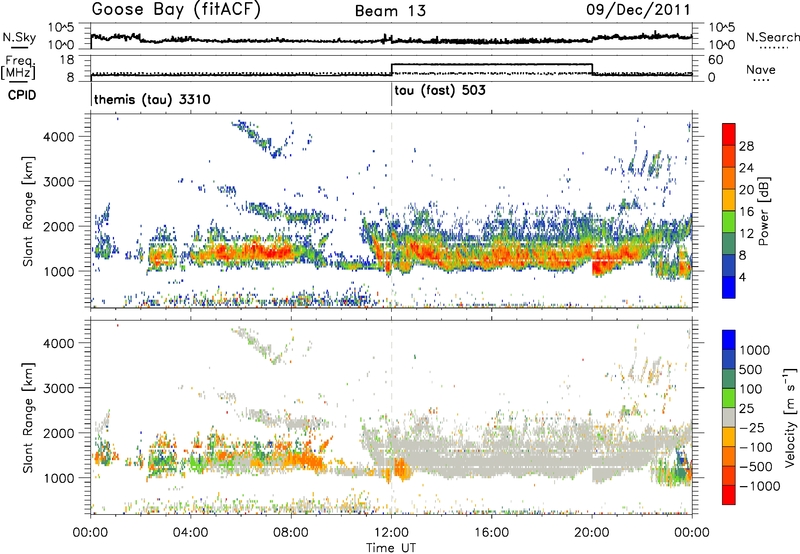Viewport: 800px width, 554px height.
Task: Click the gray segment of velocity colorbar
Action: click(729, 417)
